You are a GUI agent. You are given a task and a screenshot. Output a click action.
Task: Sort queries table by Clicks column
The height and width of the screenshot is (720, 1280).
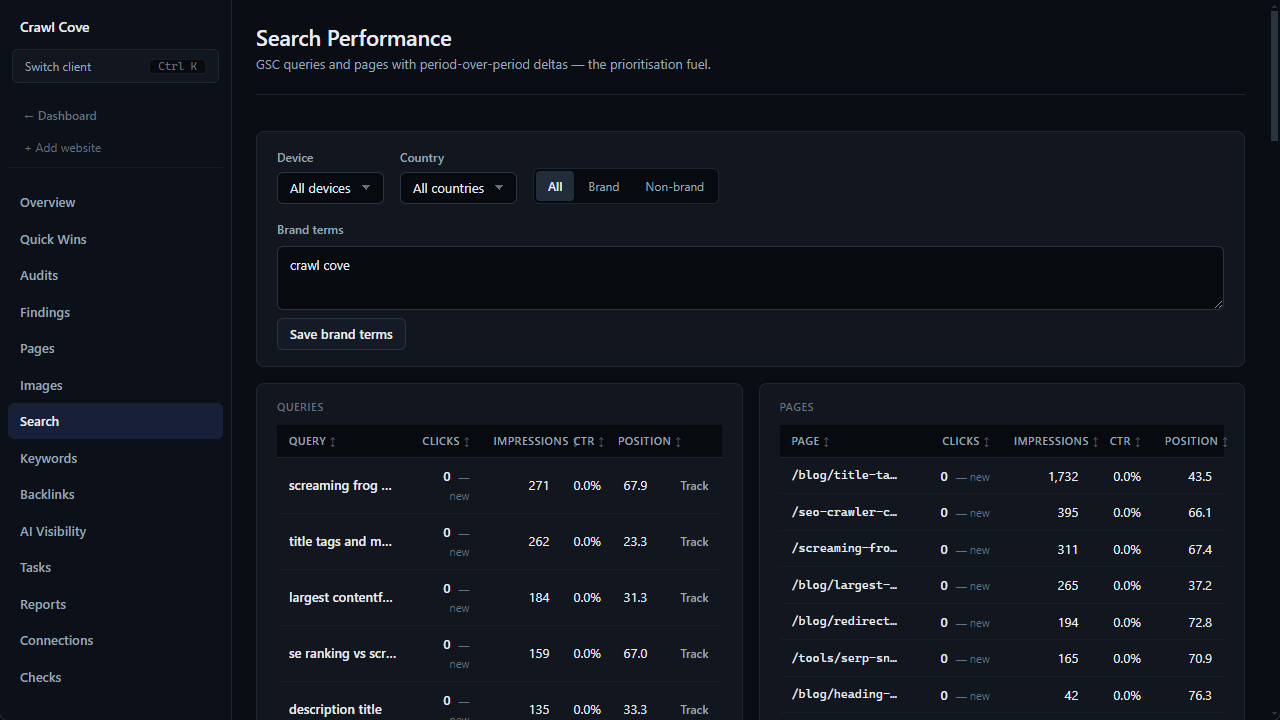446,441
